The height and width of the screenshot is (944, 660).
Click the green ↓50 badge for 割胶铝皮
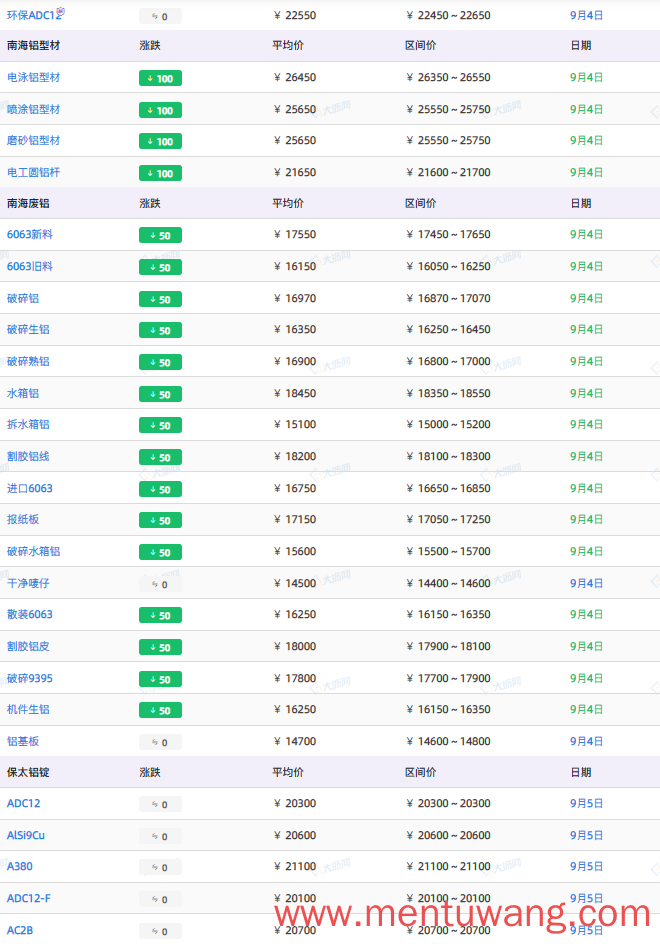(x=160, y=647)
